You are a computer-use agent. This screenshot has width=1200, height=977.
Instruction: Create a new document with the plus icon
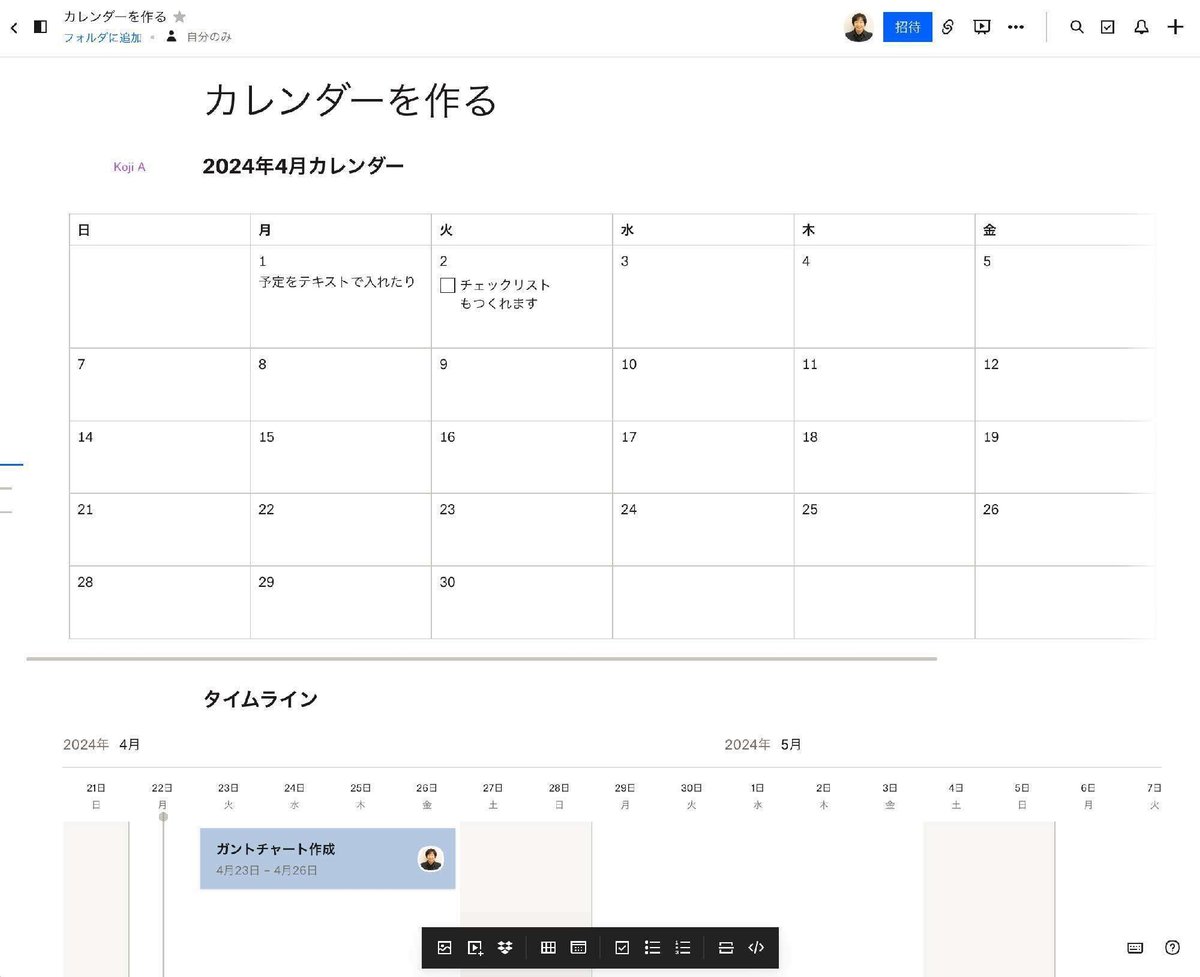(1175, 27)
